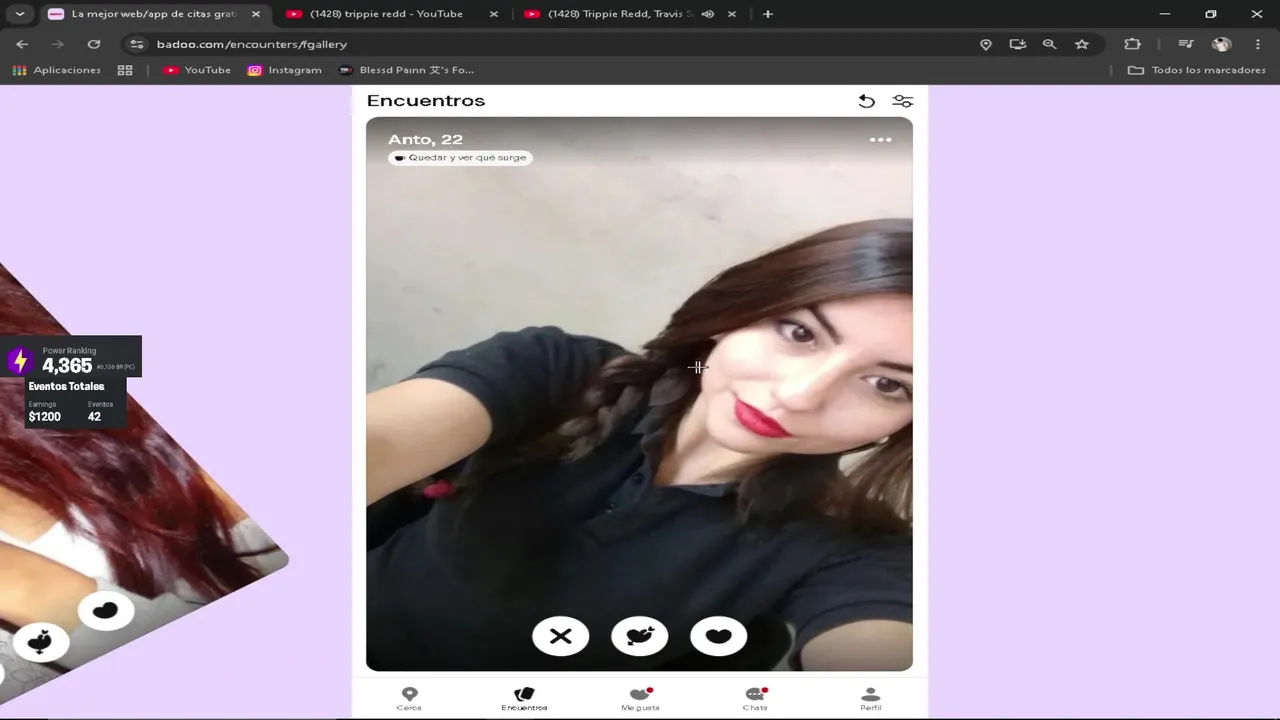This screenshot has height=720, width=1280.
Task: Click the Earnings value $1200
Action: tap(44, 417)
